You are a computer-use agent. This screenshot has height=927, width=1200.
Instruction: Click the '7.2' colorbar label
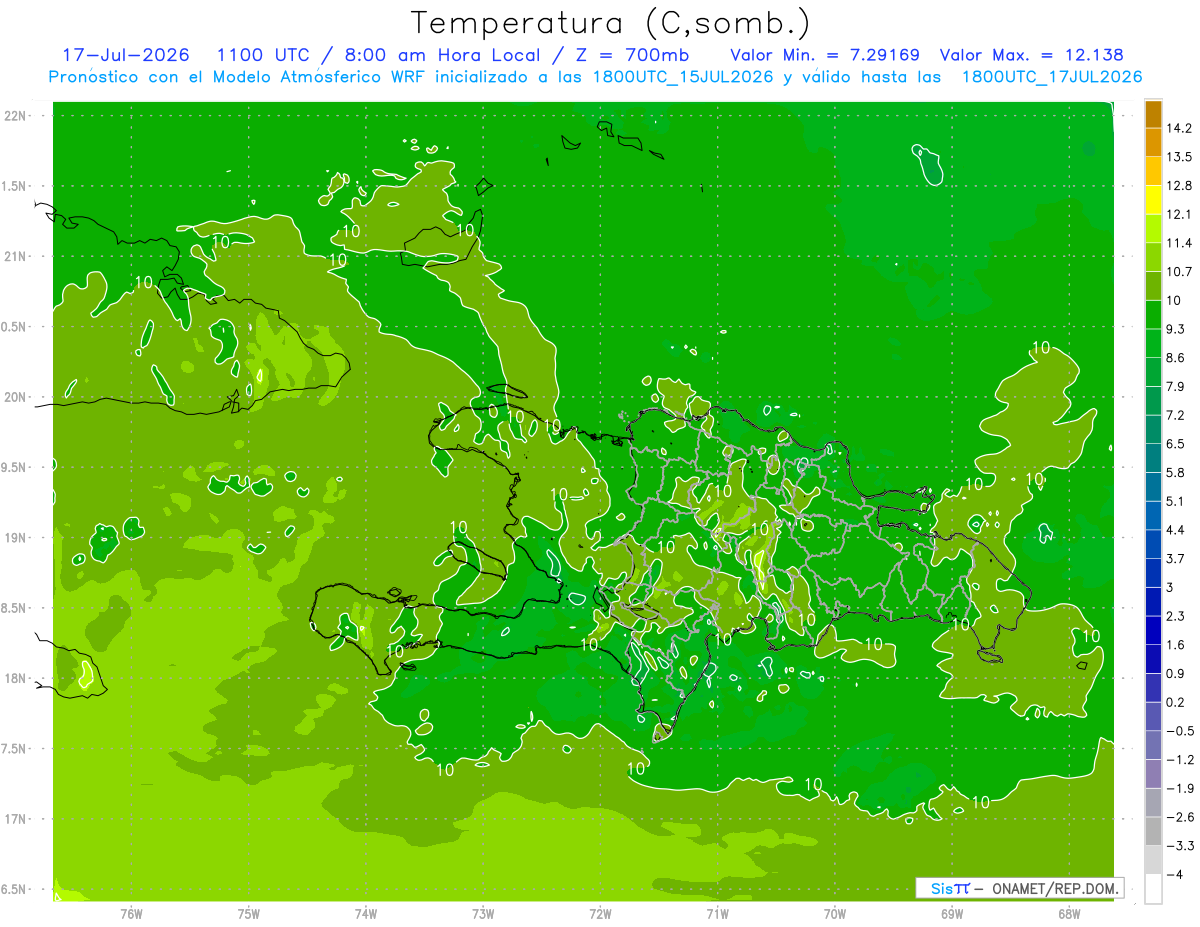(1177, 415)
